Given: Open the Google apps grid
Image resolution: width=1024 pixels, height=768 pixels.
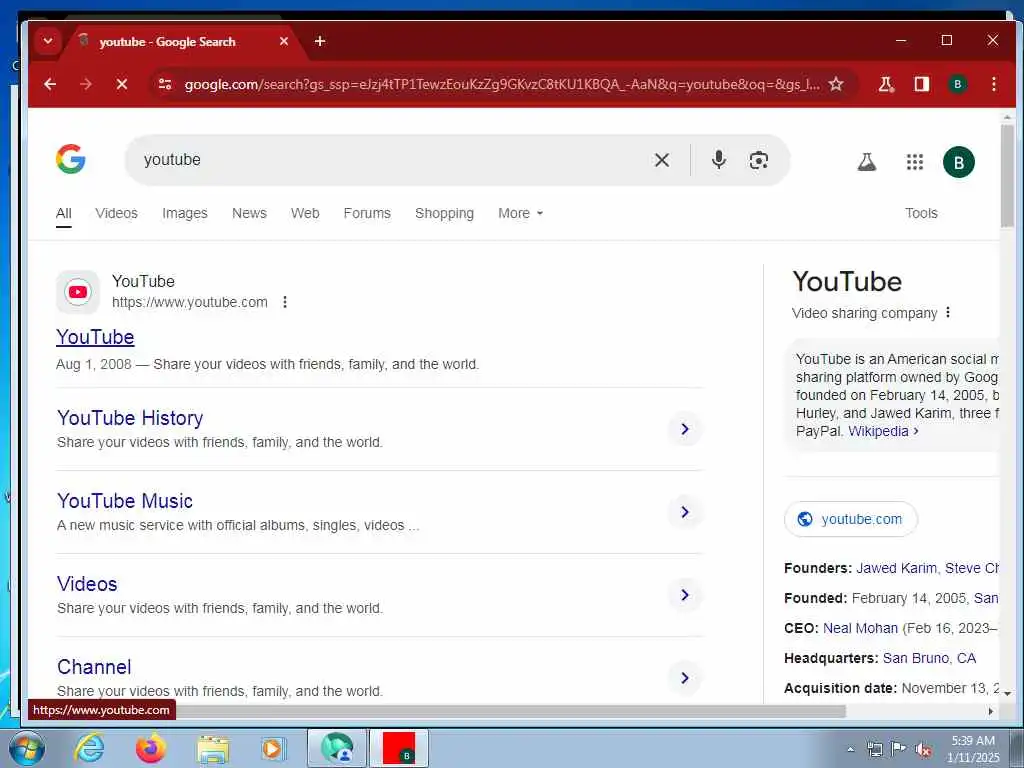Looking at the screenshot, I should [x=915, y=162].
